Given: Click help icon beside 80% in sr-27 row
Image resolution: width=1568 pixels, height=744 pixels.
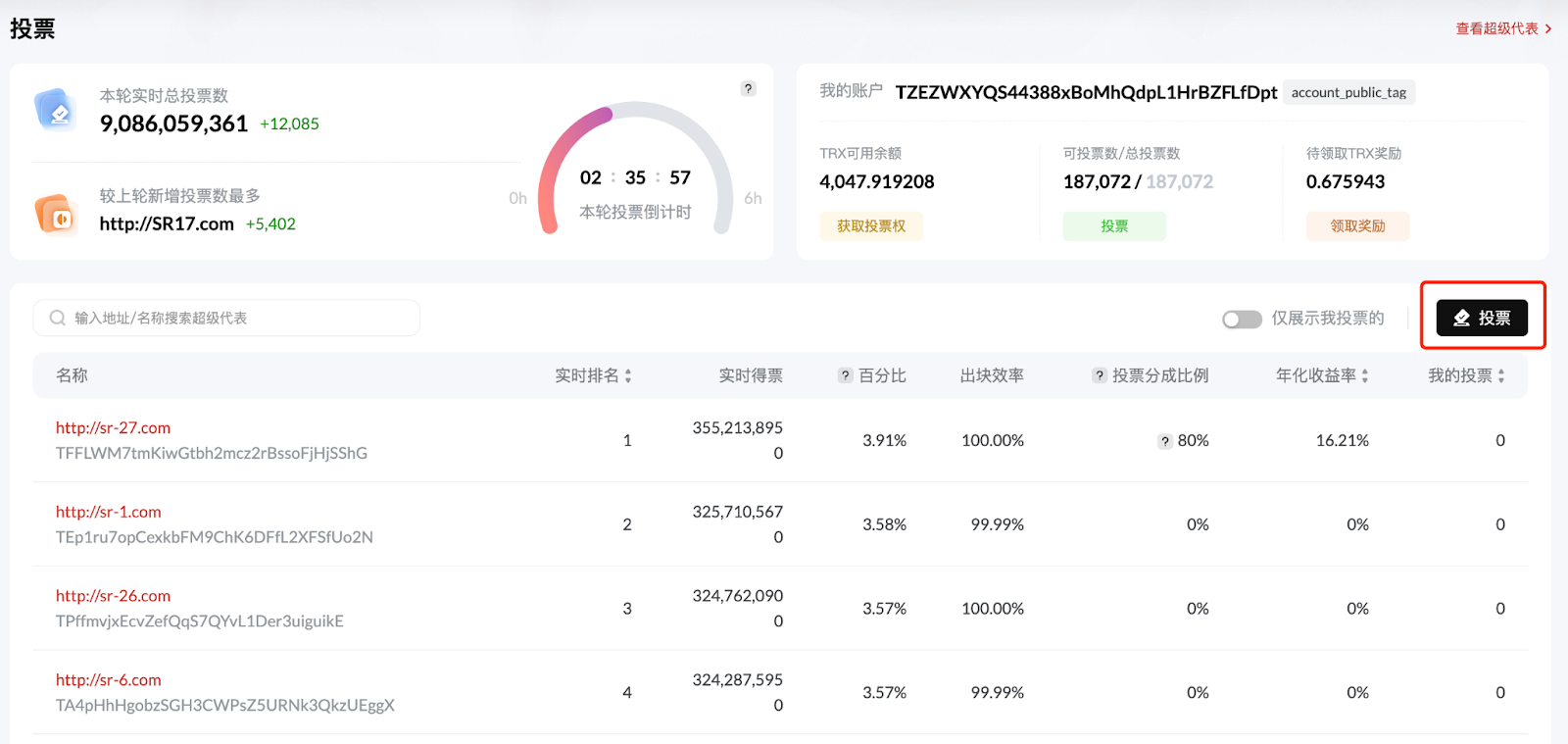Looking at the screenshot, I should pyautogui.click(x=1165, y=441).
